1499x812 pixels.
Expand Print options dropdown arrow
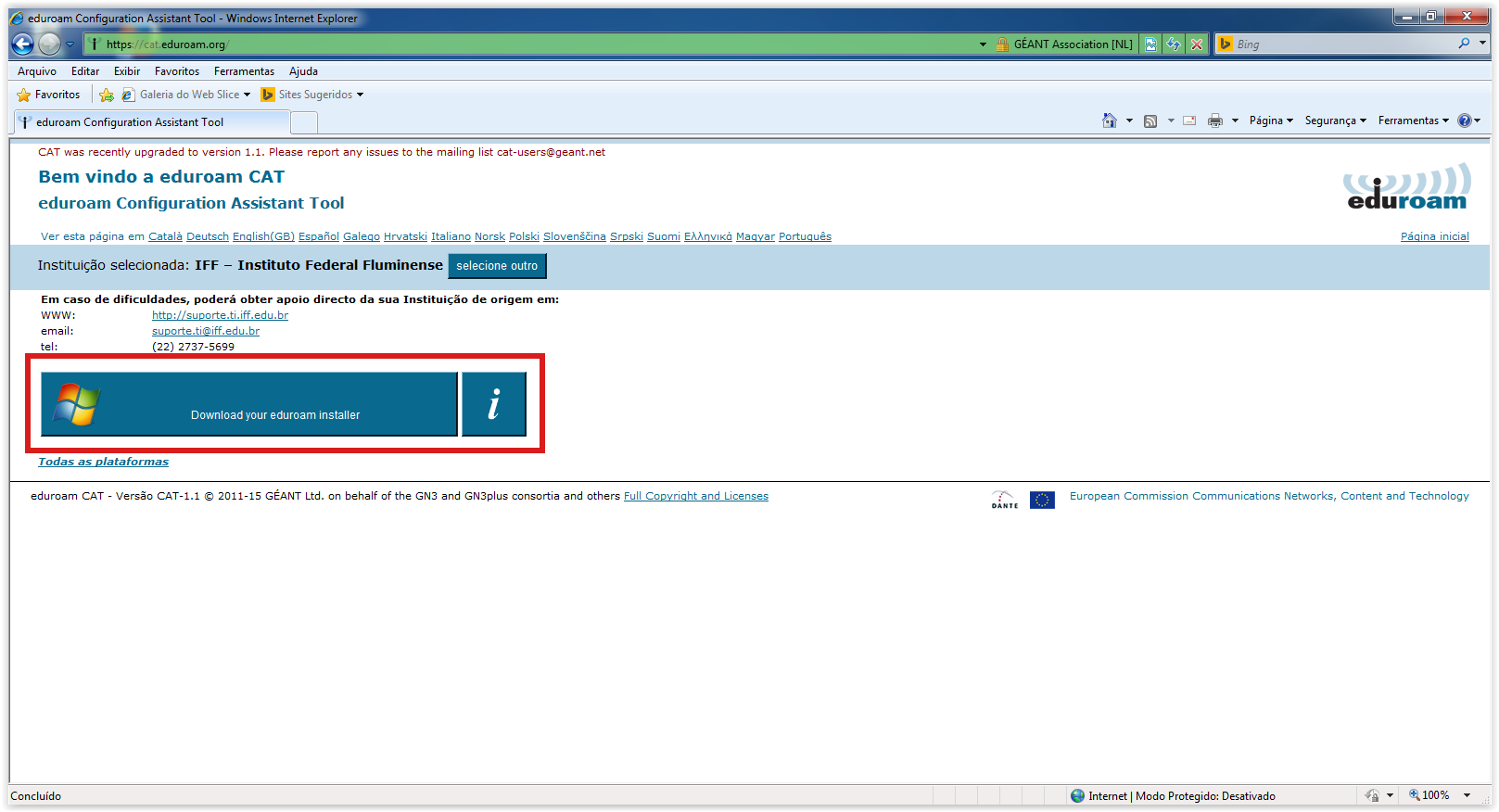point(1235,121)
